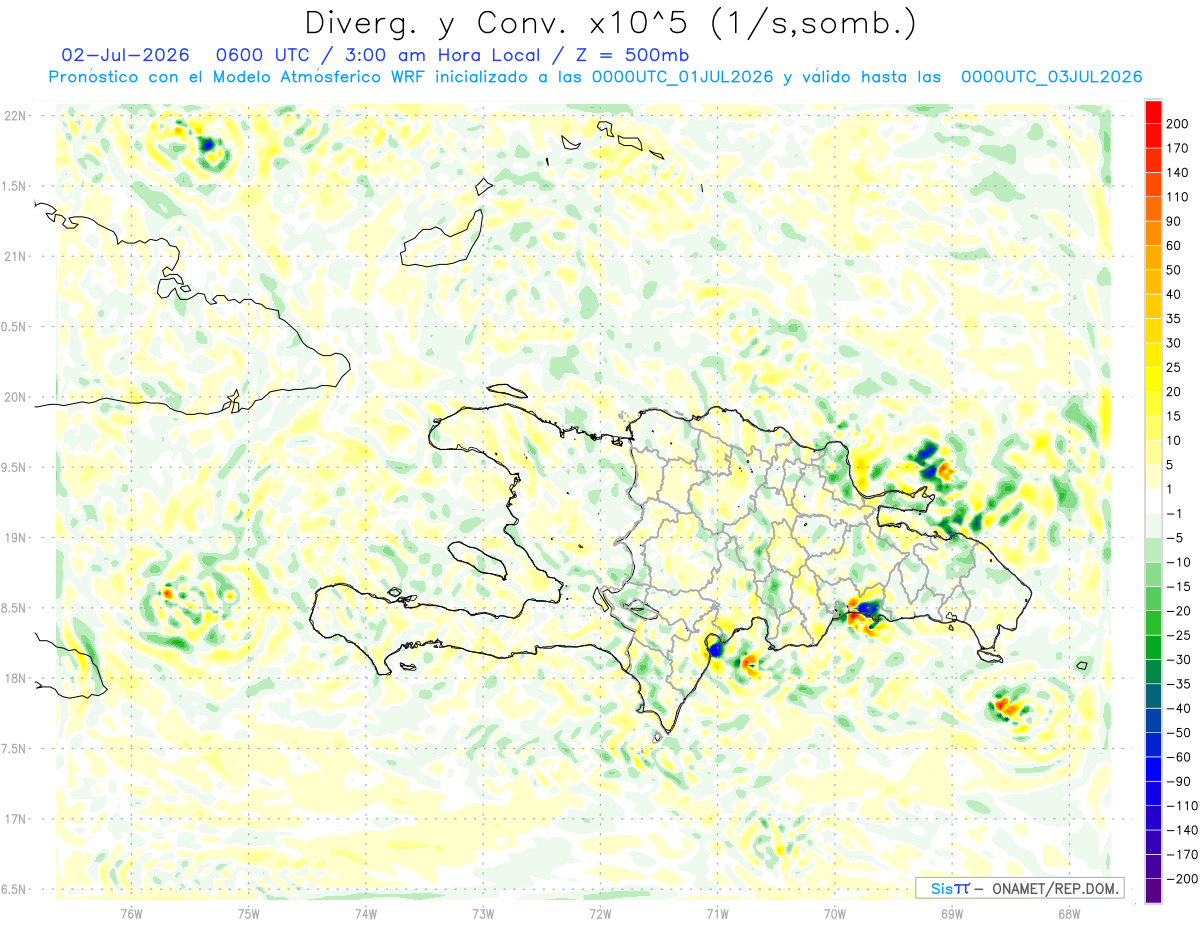Click the "72W" longitude label
The height and width of the screenshot is (927, 1200).
pyautogui.click(x=600, y=914)
